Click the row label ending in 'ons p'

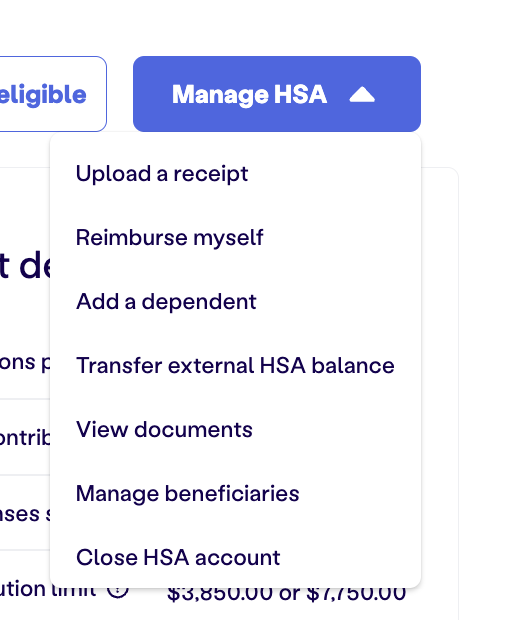[x=25, y=363]
